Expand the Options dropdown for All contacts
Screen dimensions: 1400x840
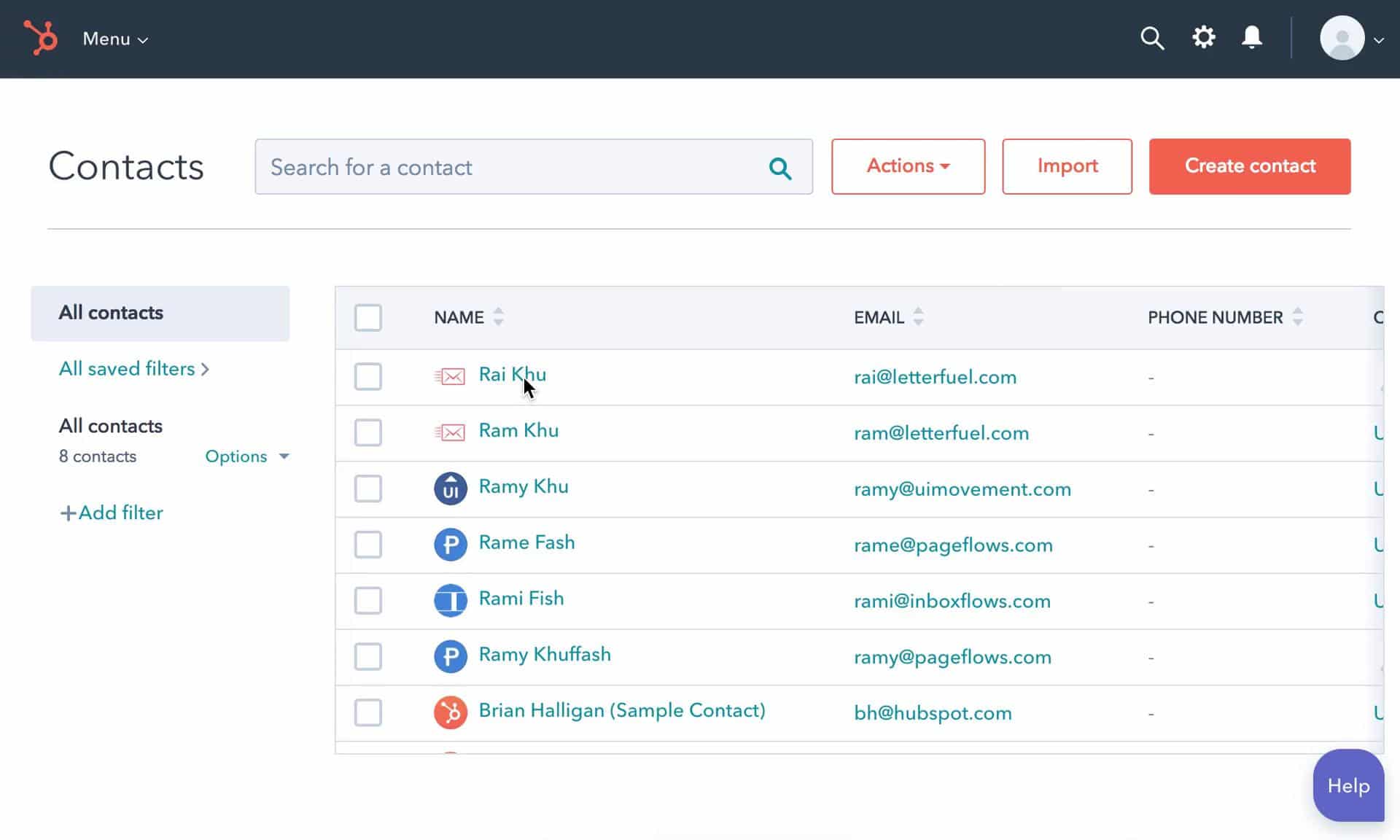tap(245, 456)
